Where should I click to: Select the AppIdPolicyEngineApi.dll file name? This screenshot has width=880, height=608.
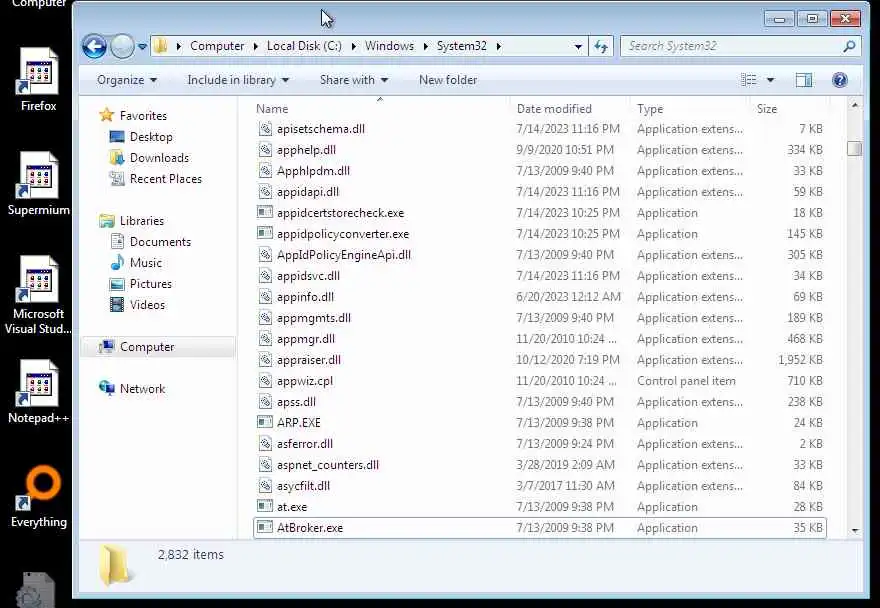tap(343, 255)
